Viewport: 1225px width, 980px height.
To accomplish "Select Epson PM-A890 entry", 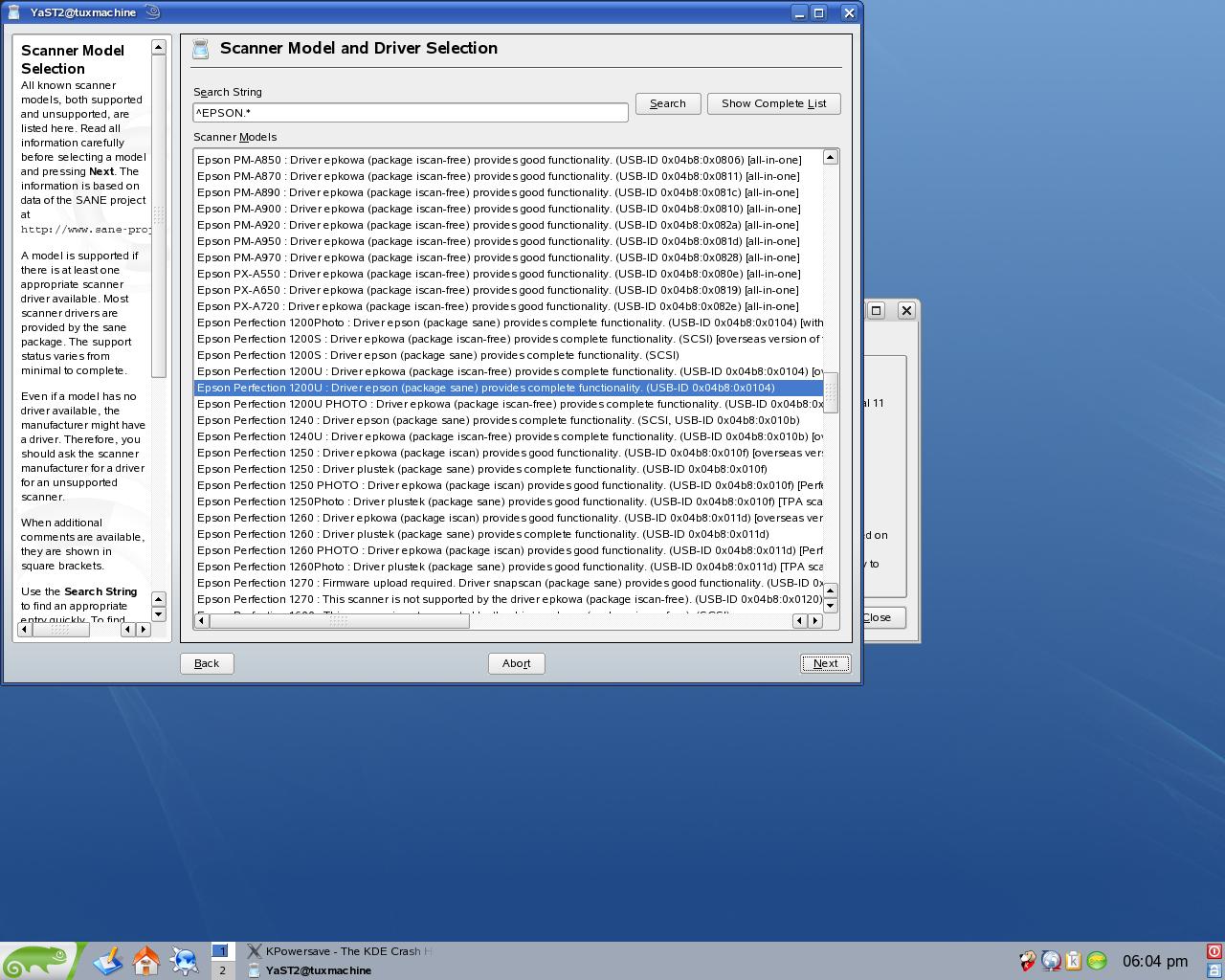I will 508,192.
